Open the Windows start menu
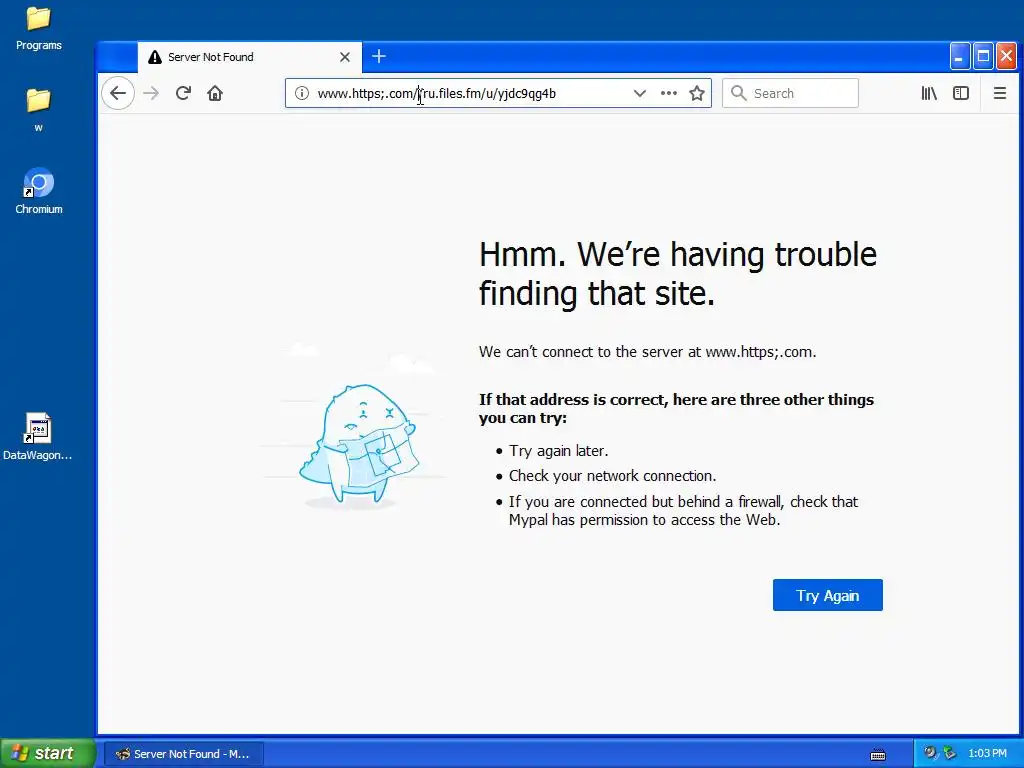 [x=48, y=753]
